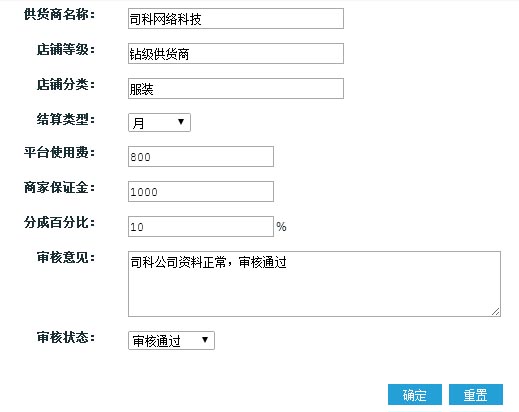Focus the 分成百分比 input with 10

pyautogui.click(x=201, y=226)
